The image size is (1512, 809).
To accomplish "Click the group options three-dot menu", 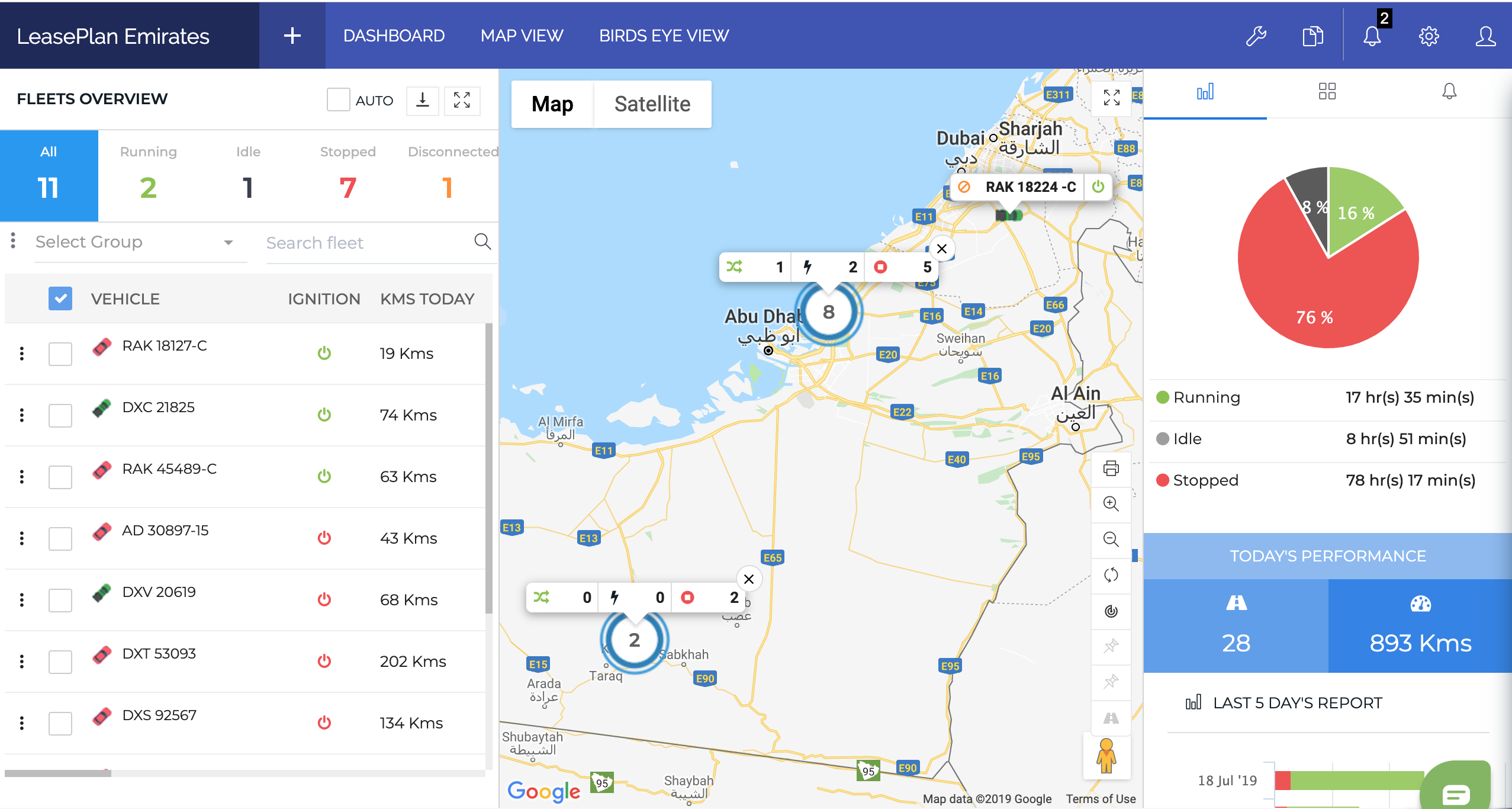I will pos(13,240).
